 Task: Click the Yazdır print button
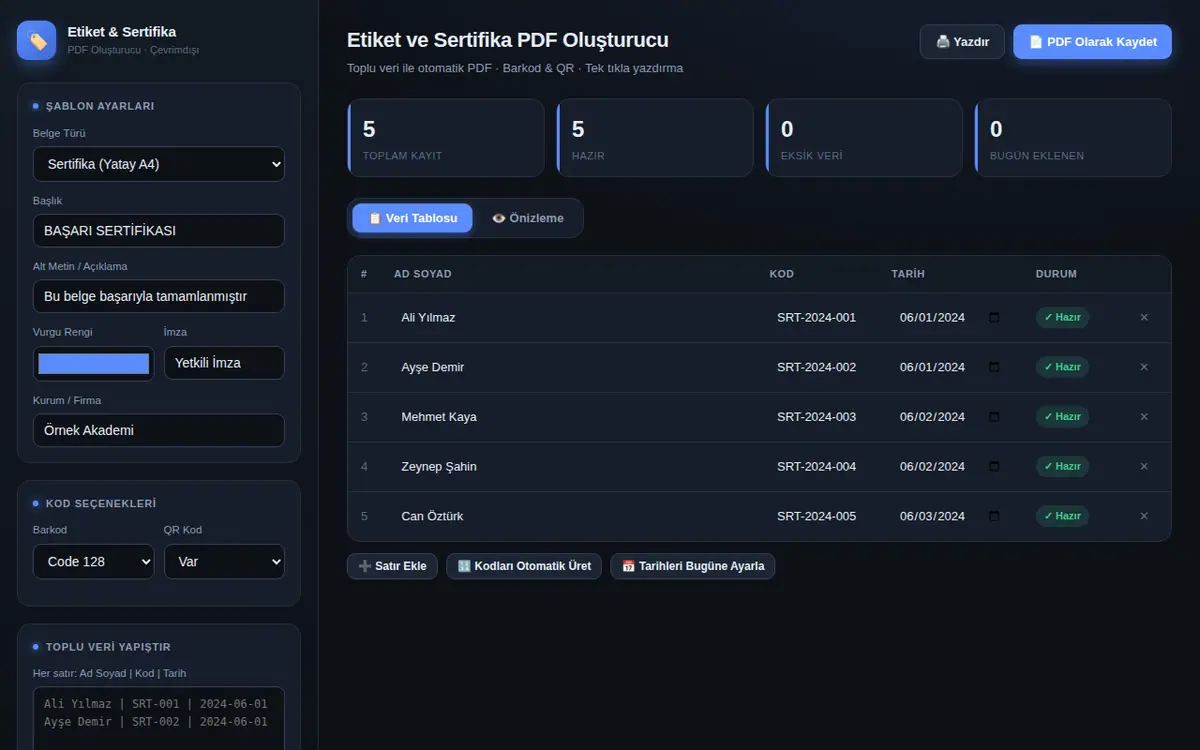coord(962,42)
